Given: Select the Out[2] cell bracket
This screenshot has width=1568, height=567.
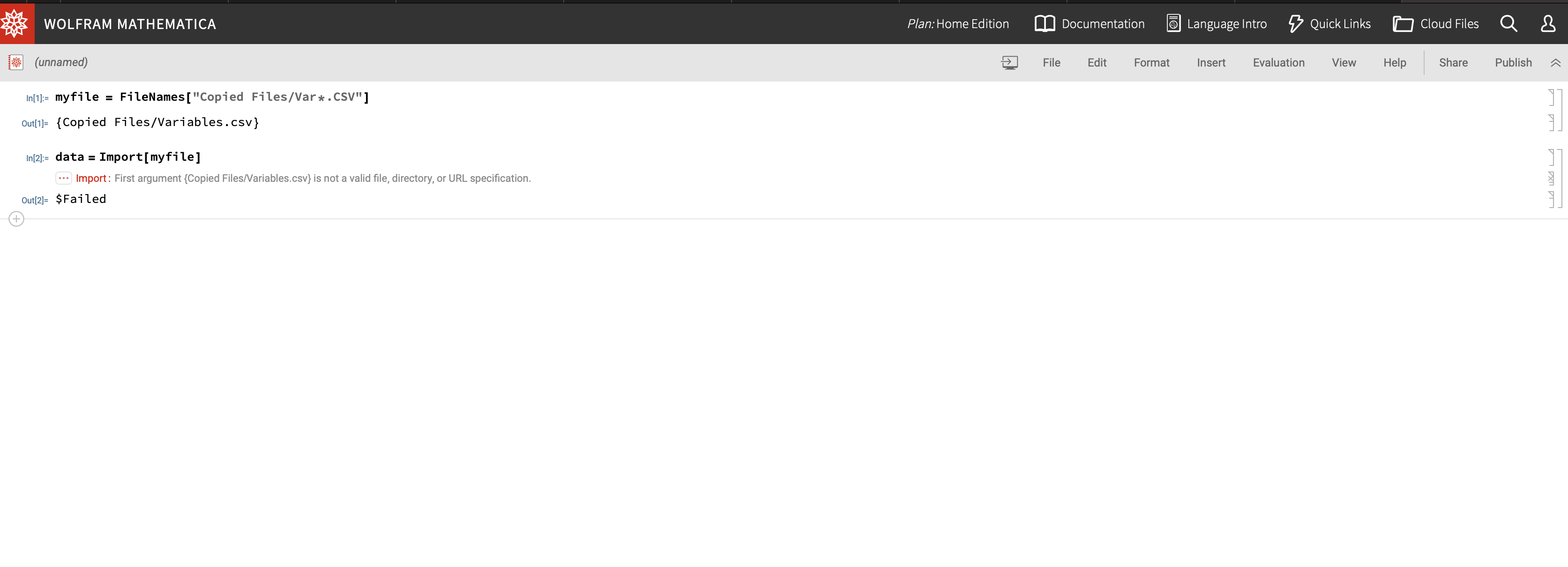Looking at the screenshot, I should tap(1552, 199).
